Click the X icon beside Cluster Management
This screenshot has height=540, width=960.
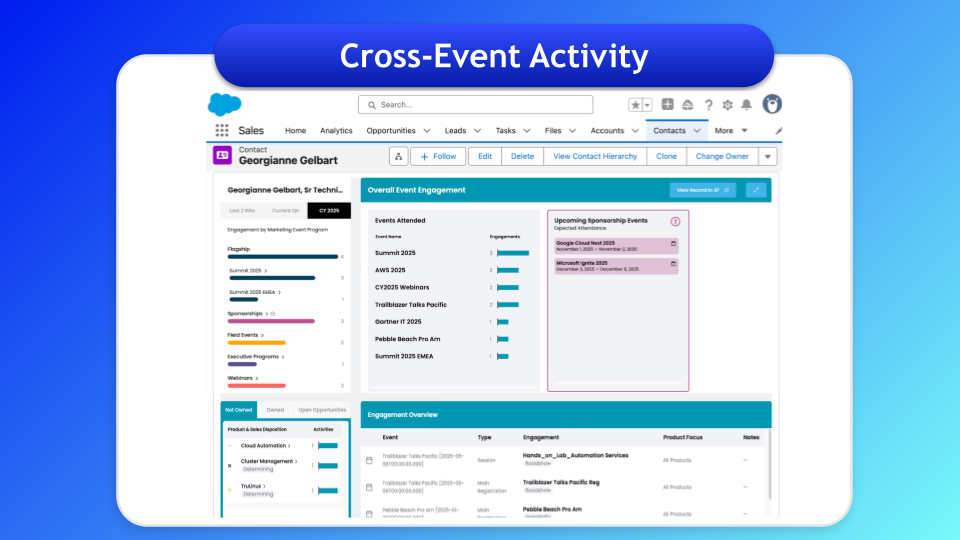tap(230, 466)
